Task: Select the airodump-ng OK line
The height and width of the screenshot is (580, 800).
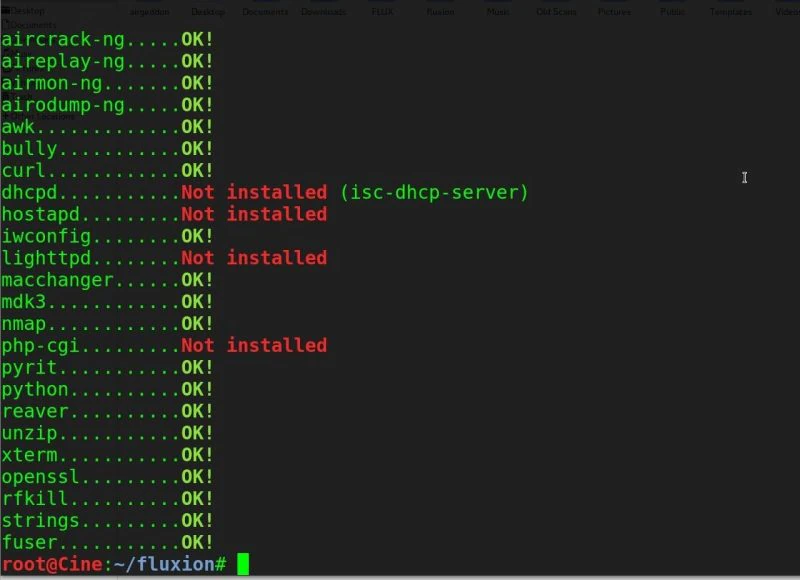Action: point(107,106)
